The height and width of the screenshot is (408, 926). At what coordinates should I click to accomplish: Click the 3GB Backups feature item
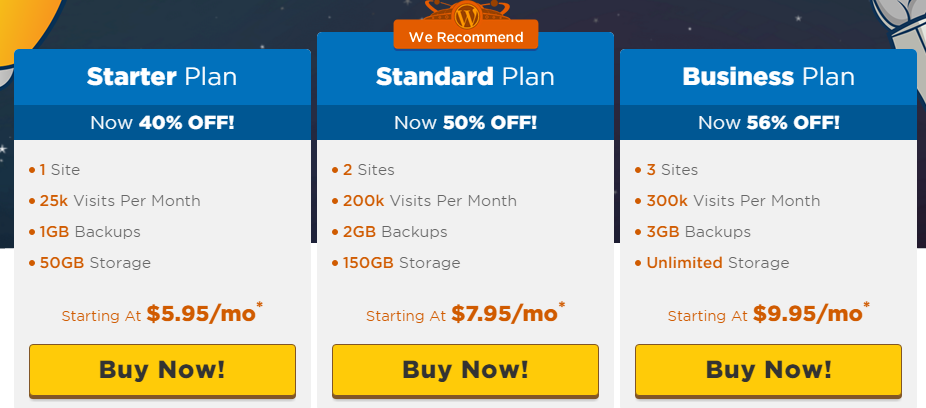[693, 231]
